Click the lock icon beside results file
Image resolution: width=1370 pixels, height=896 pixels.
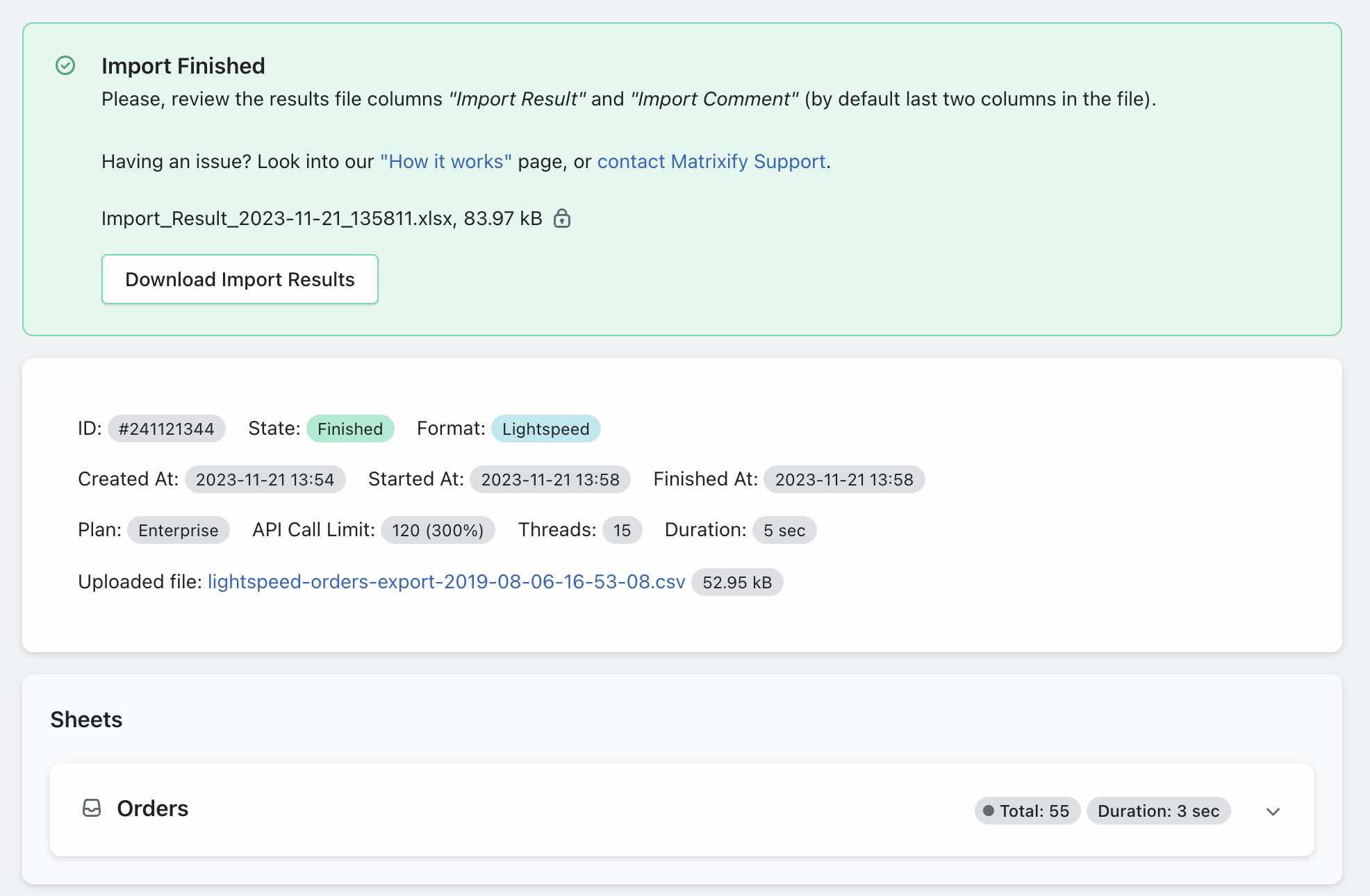[x=562, y=219]
